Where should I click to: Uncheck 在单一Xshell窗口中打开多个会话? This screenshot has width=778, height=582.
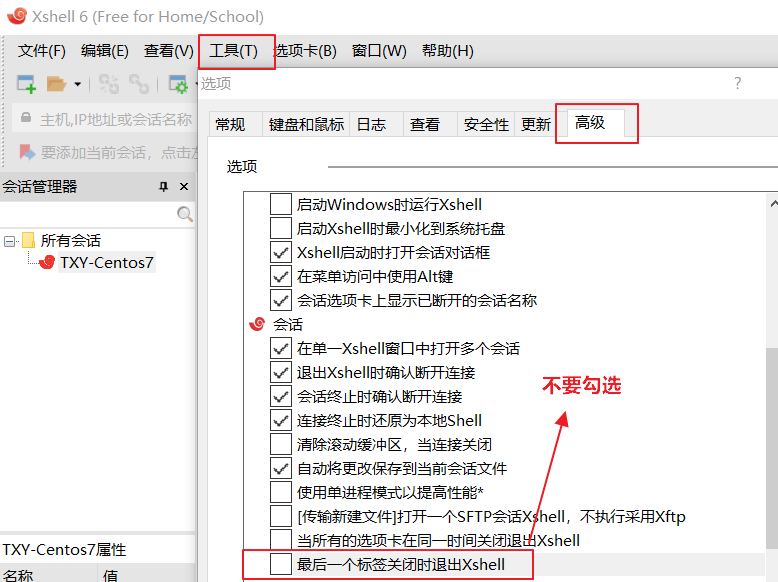(280, 348)
